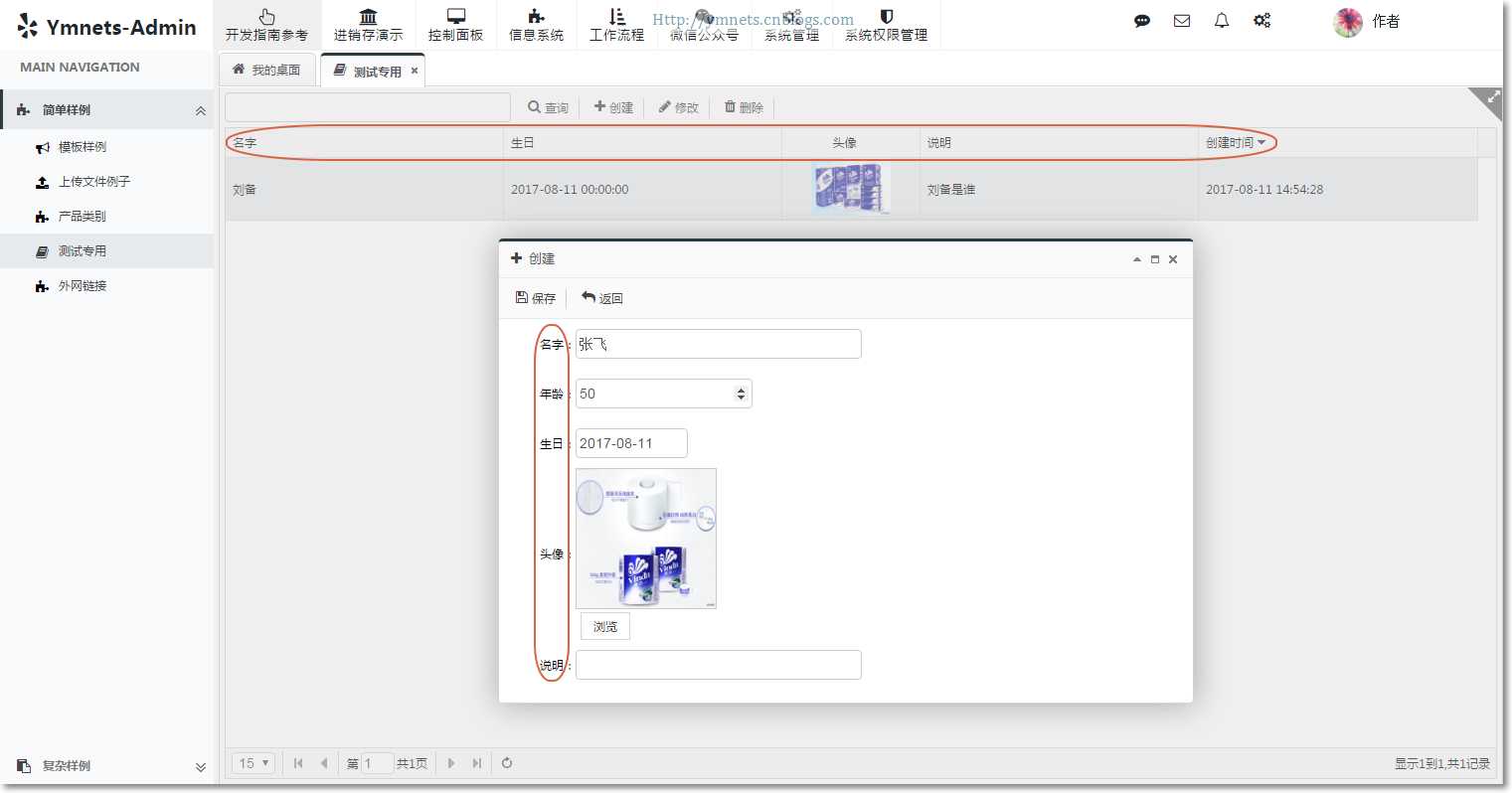Click the 名字 input containing 张飞

[718, 344]
